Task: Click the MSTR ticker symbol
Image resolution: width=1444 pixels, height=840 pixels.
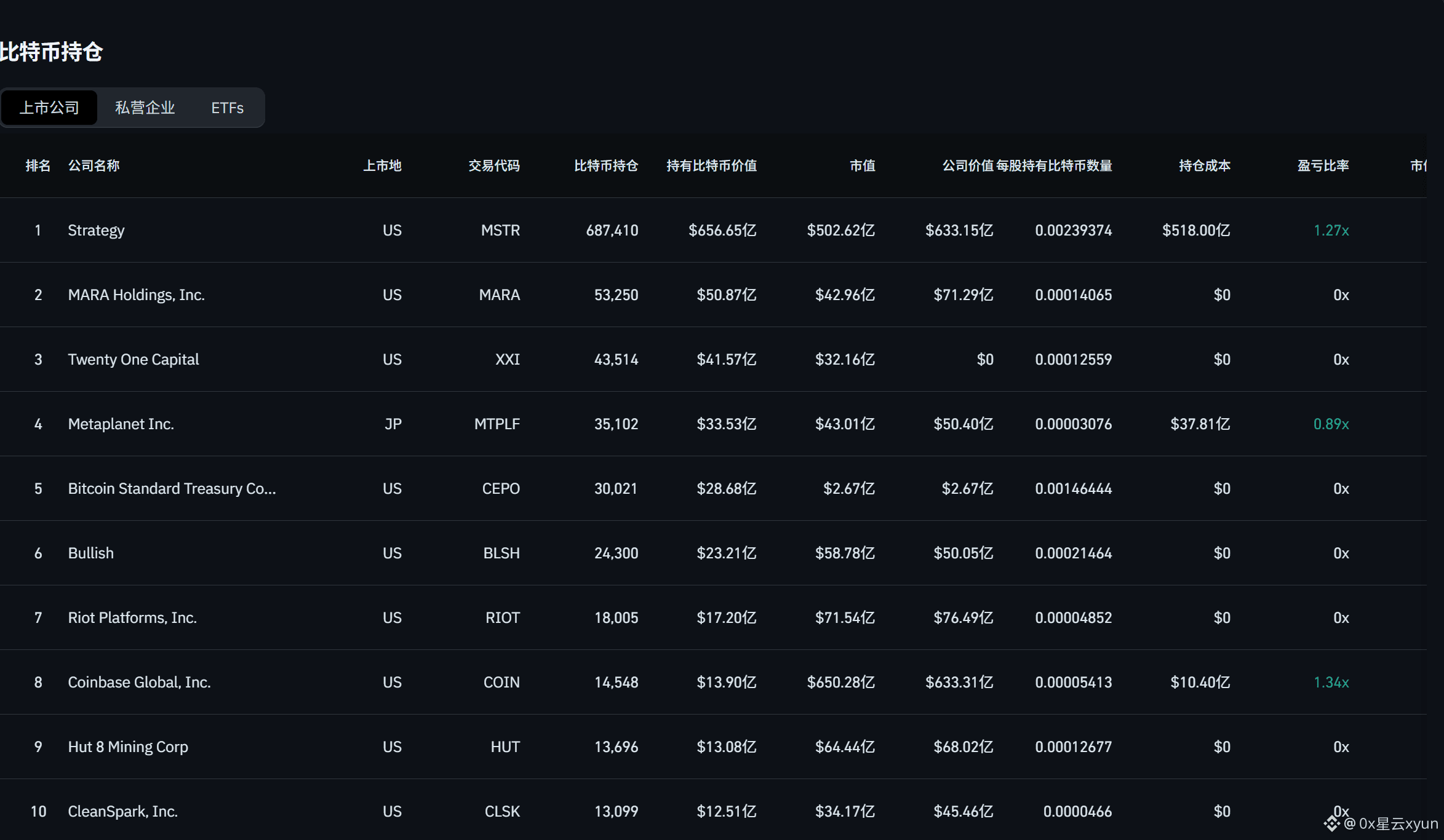Action: [x=500, y=230]
